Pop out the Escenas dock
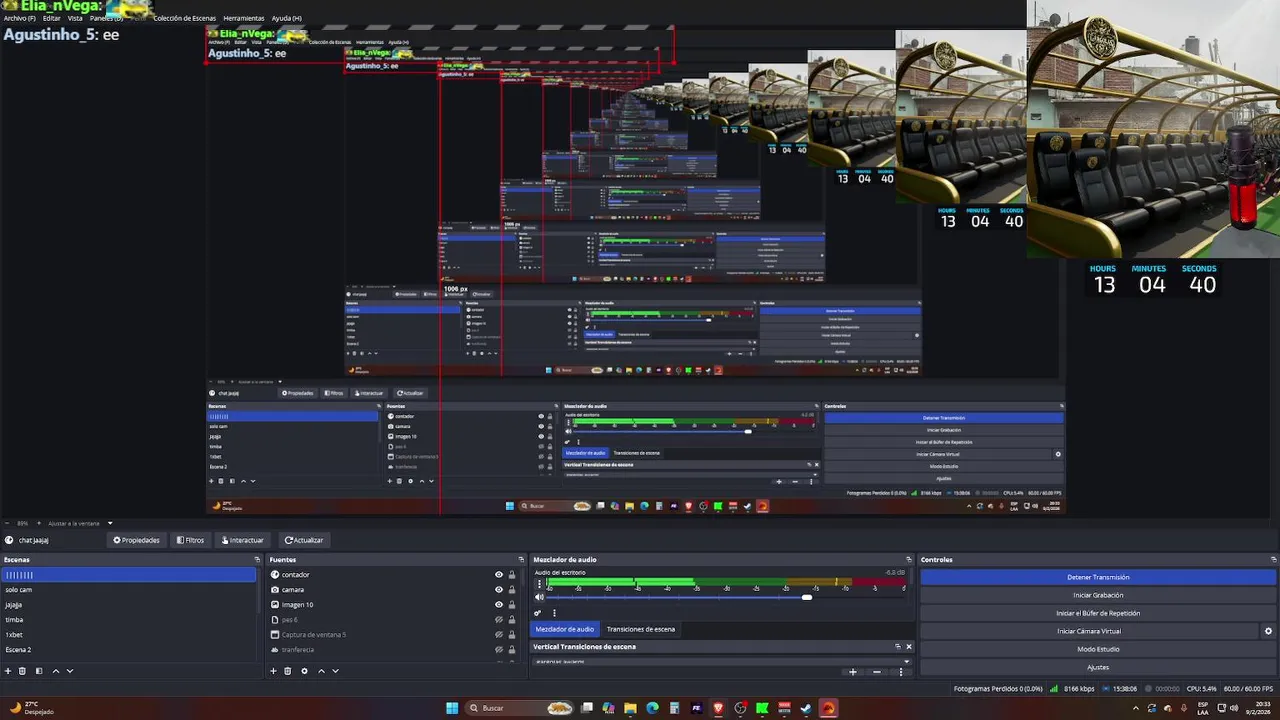The height and width of the screenshot is (720, 1280). click(x=257, y=560)
